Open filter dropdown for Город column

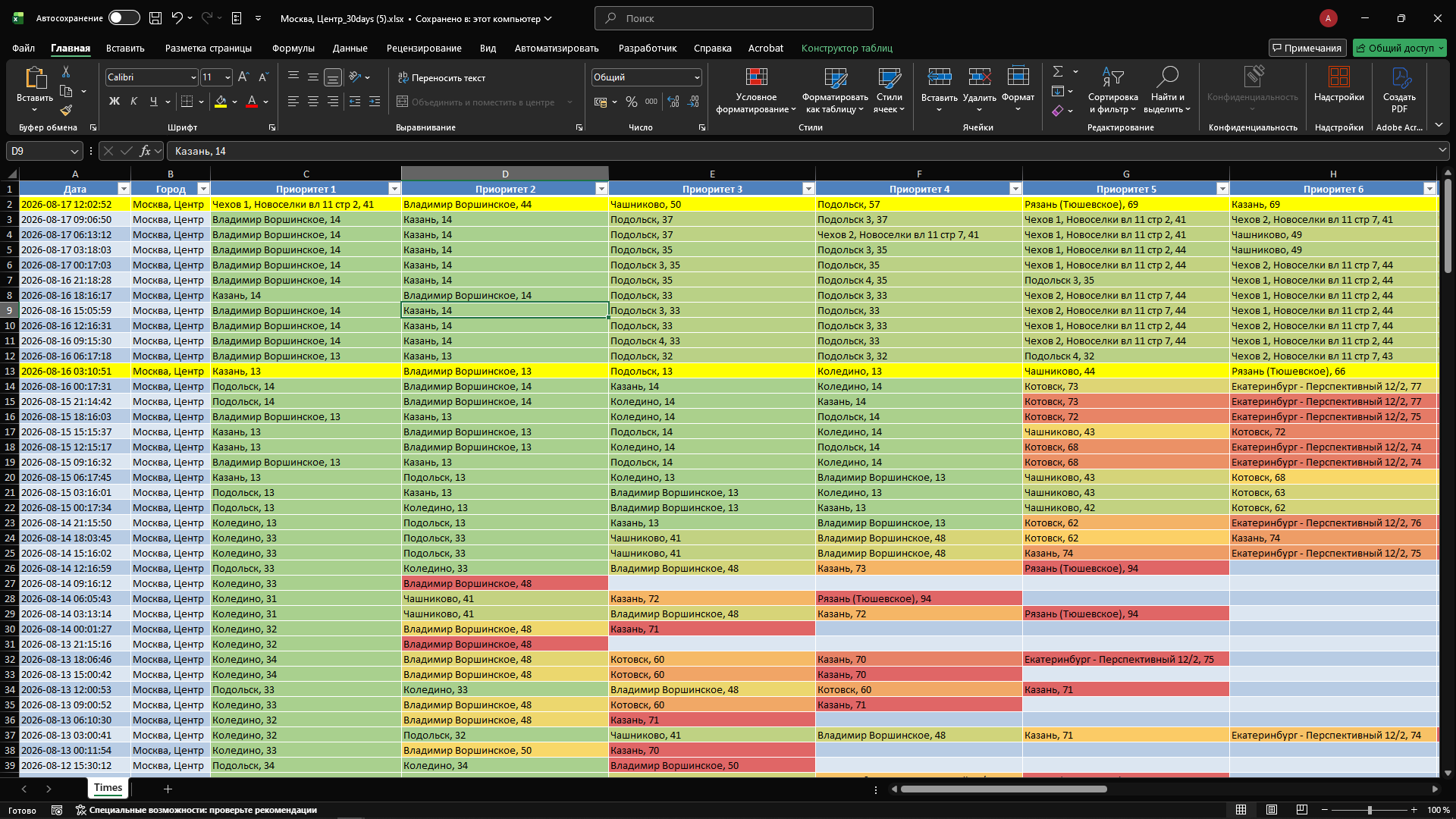pos(203,189)
